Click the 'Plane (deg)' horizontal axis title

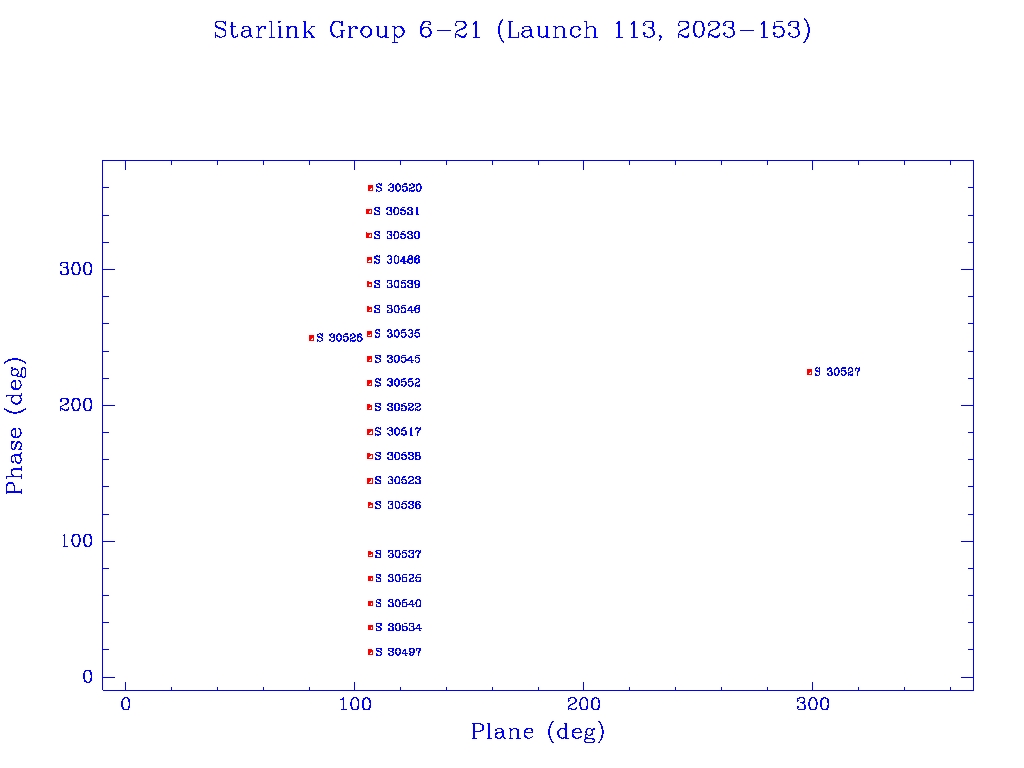tap(538, 732)
